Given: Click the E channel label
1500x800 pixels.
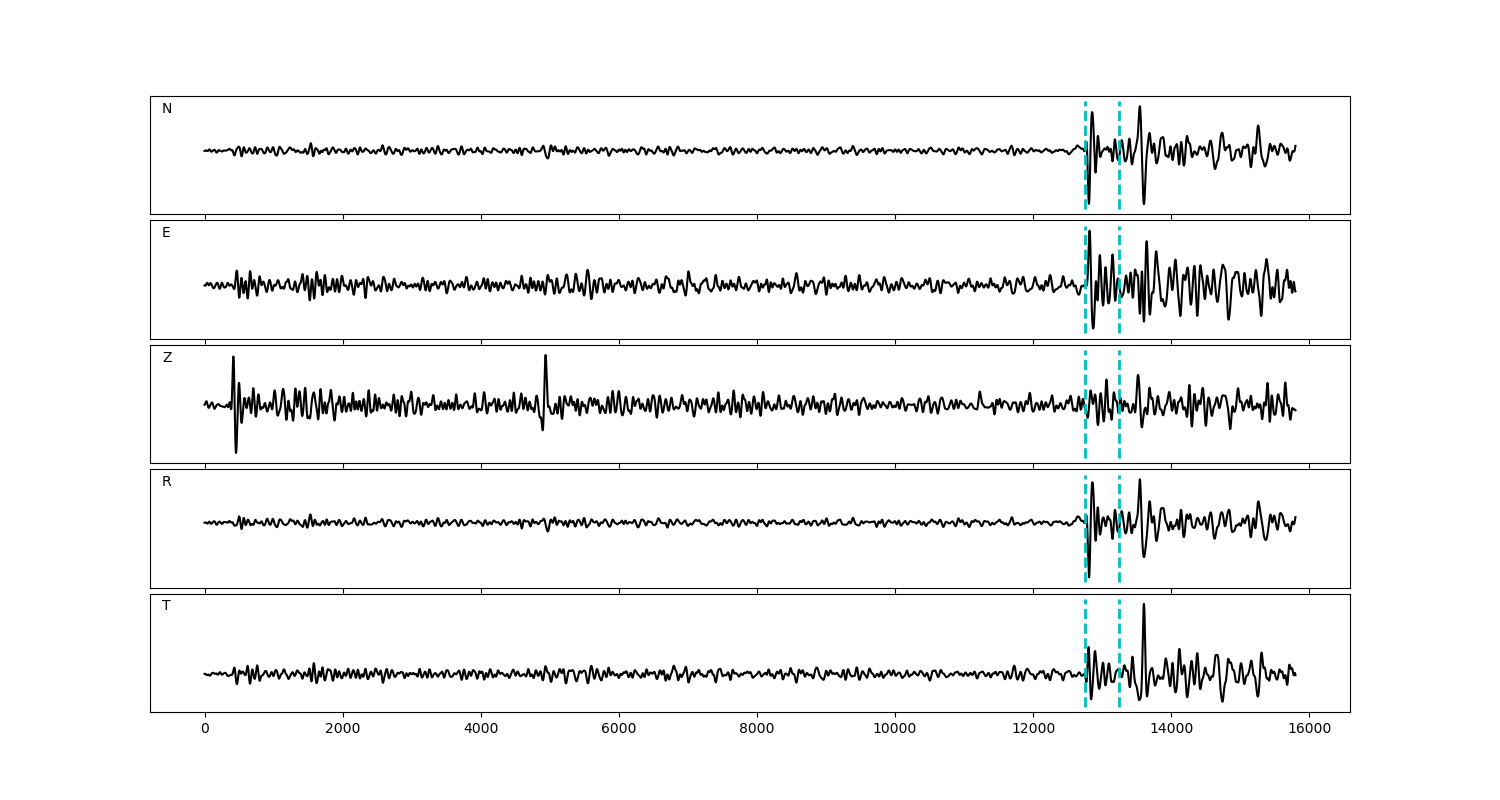Looking at the screenshot, I should pyautogui.click(x=166, y=233).
